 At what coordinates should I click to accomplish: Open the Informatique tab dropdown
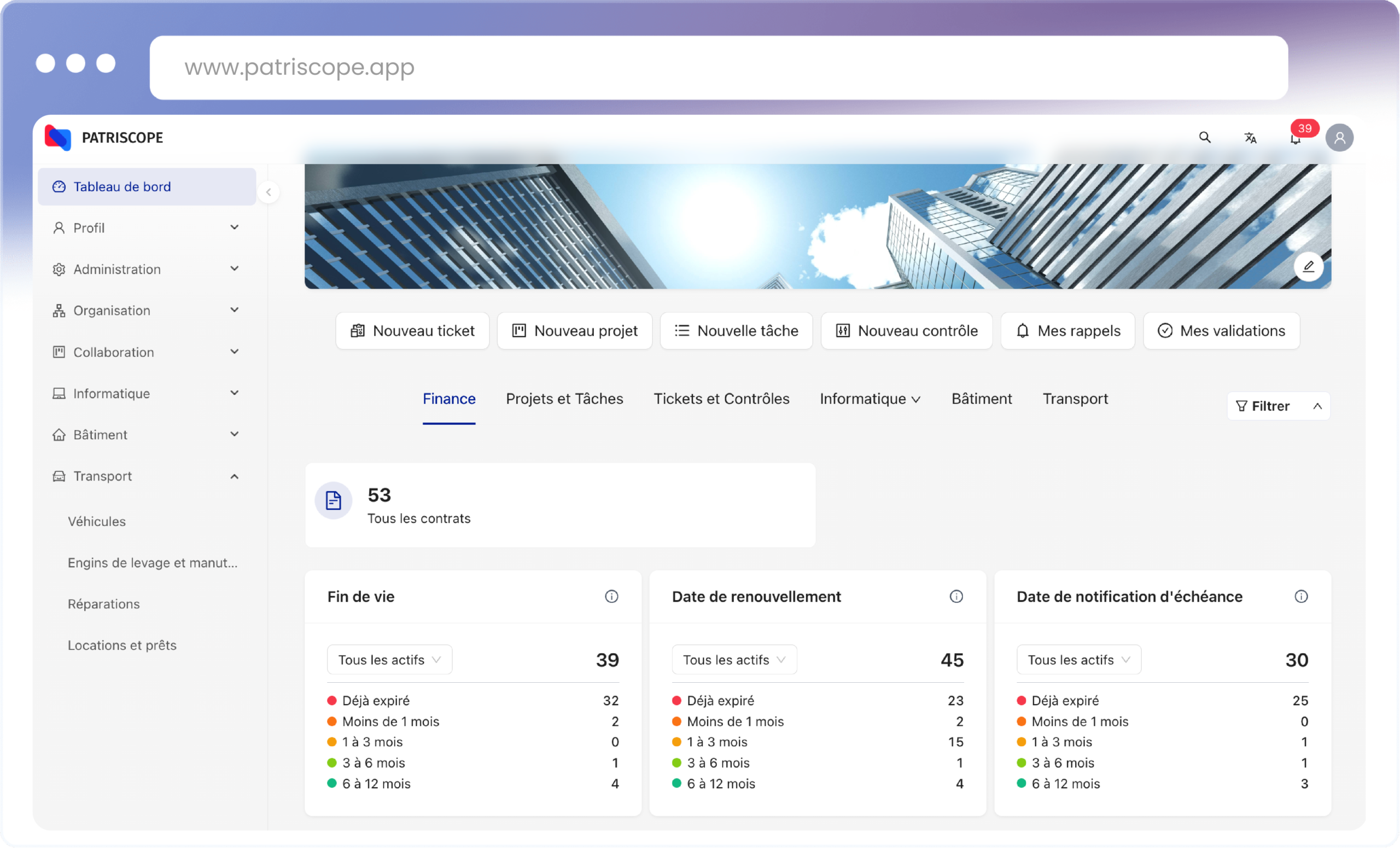coord(870,399)
